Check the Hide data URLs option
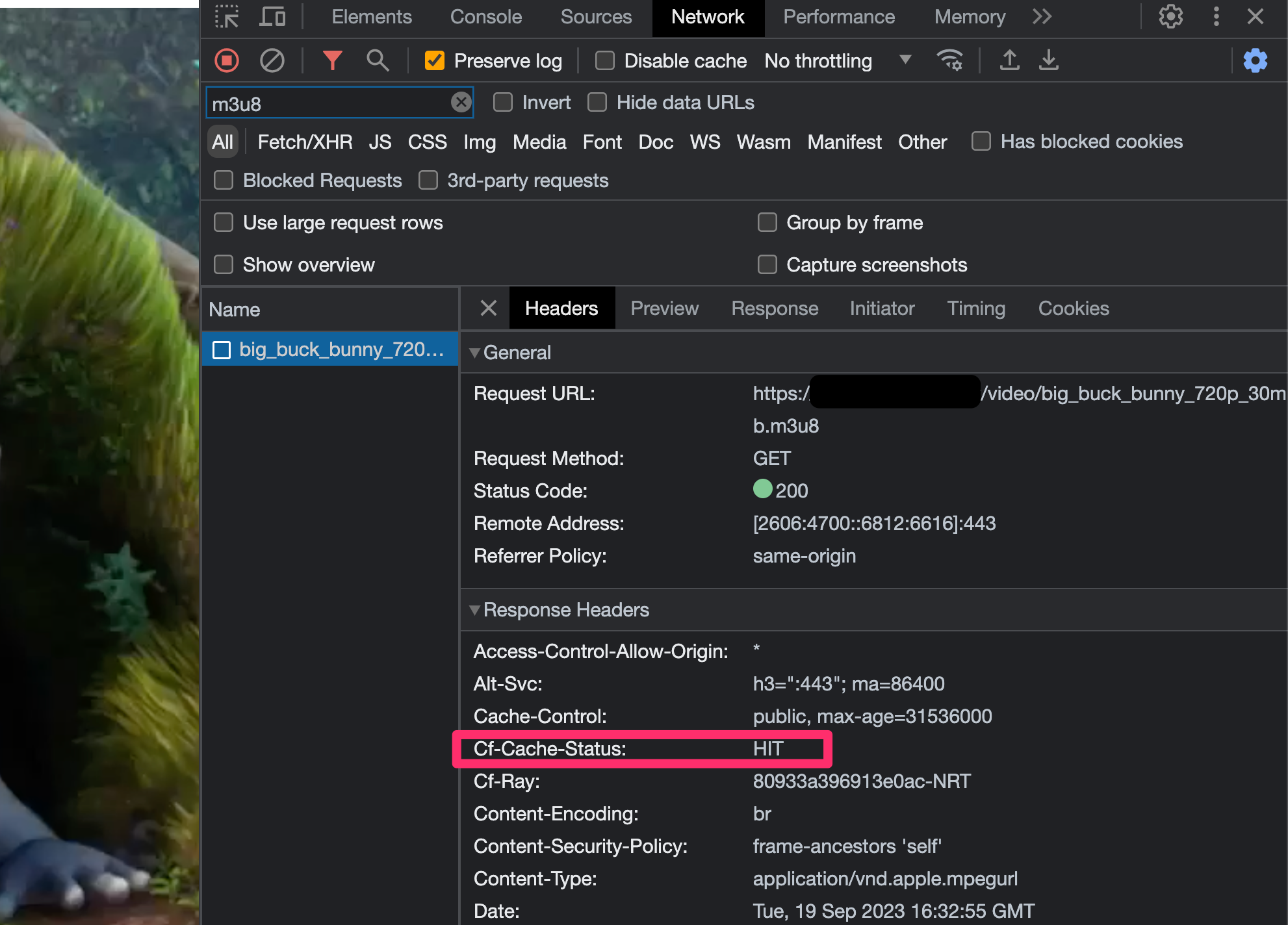The width and height of the screenshot is (1288, 925). pos(597,103)
